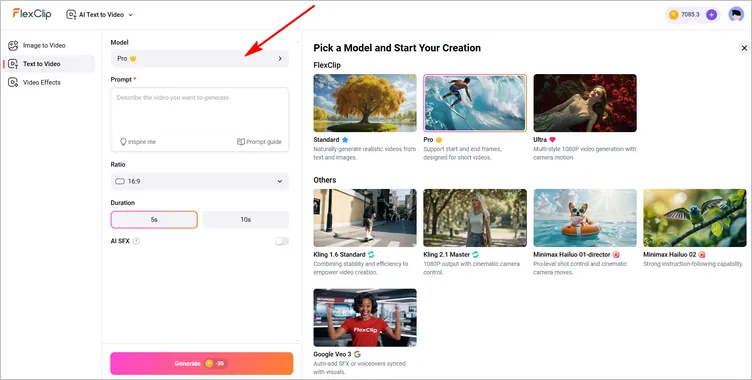
Task: Click the Kling 2.1 Master title text
Action: coord(447,254)
